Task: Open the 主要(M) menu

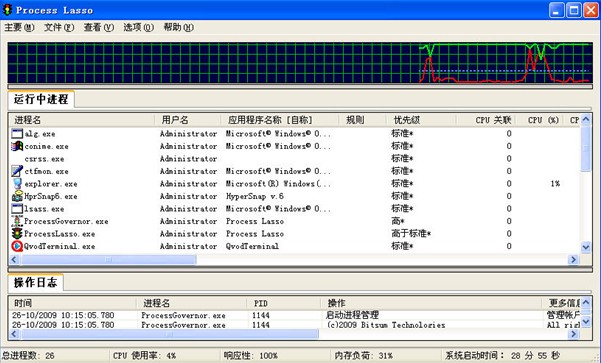Action: pos(19,28)
